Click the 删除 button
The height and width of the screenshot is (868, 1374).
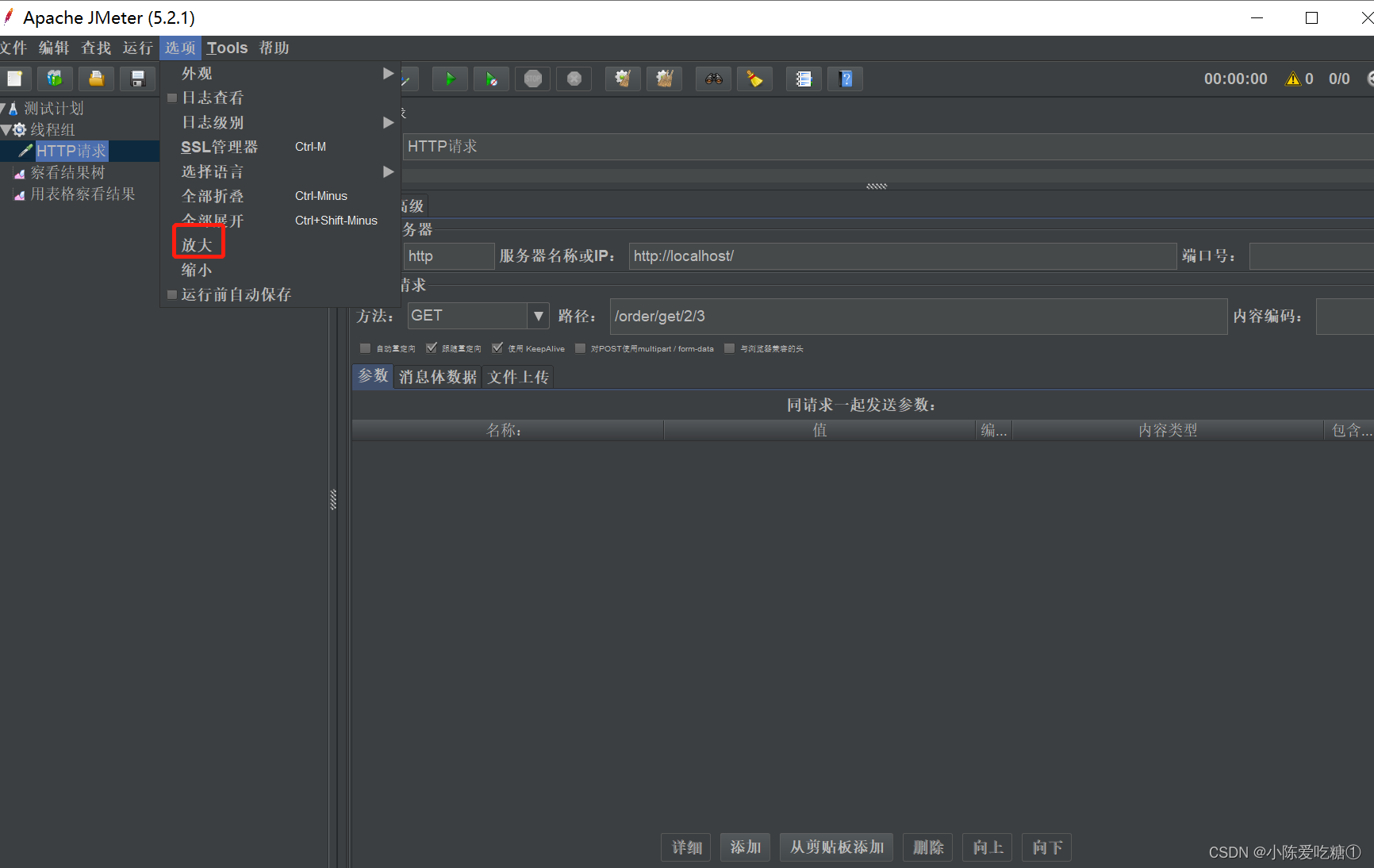(x=928, y=847)
